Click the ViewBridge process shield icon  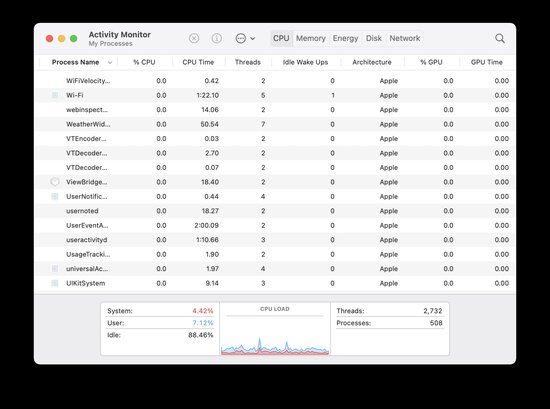pos(55,182)
